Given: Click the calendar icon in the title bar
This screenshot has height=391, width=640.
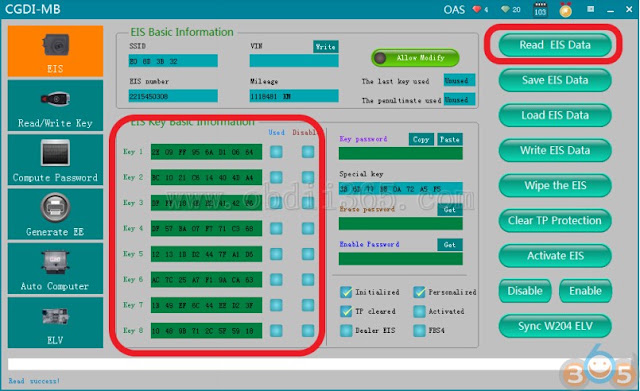Looking at the screenshot, I should pos(540,9).
